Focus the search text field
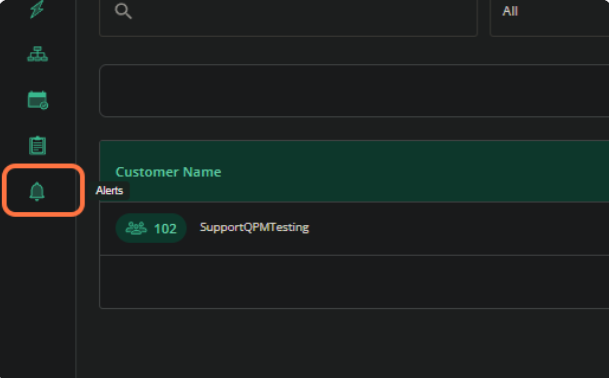609x378 pixels. (288, 17)
